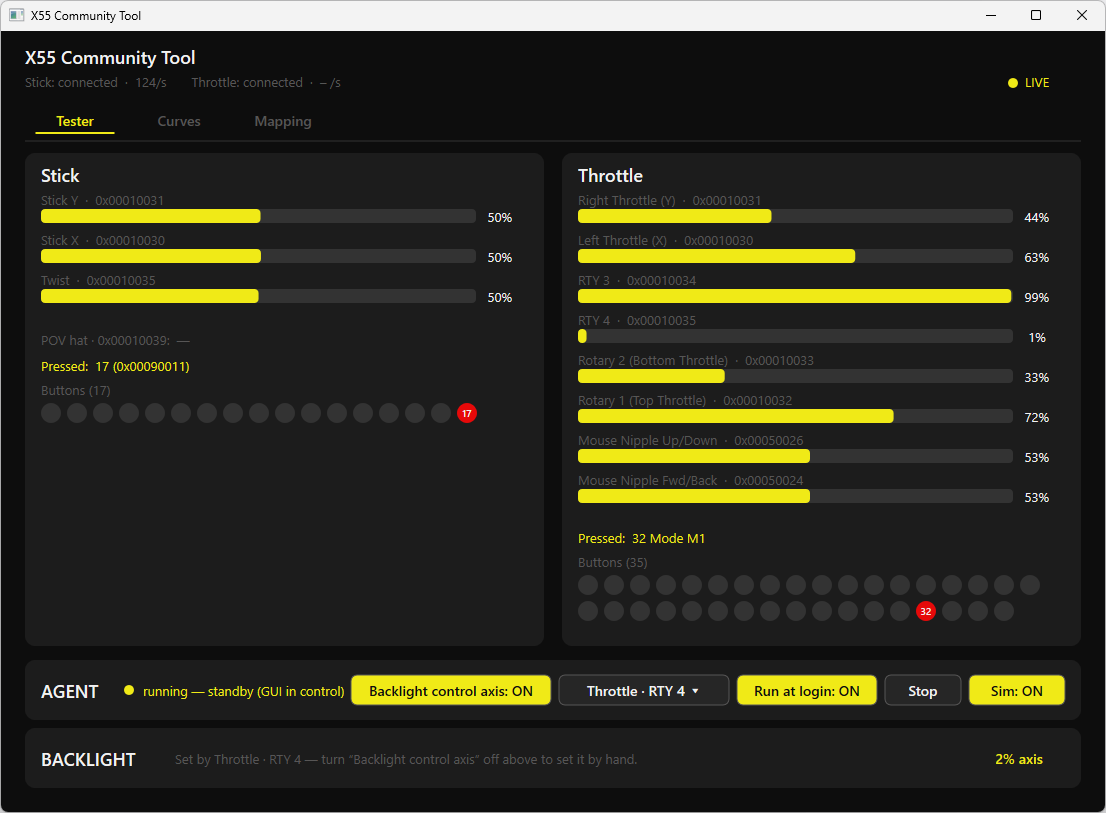The height and width of the screenshot is (813, 1106).
Task: Click the RTY 4 axis bar
Action: point(795,336)
